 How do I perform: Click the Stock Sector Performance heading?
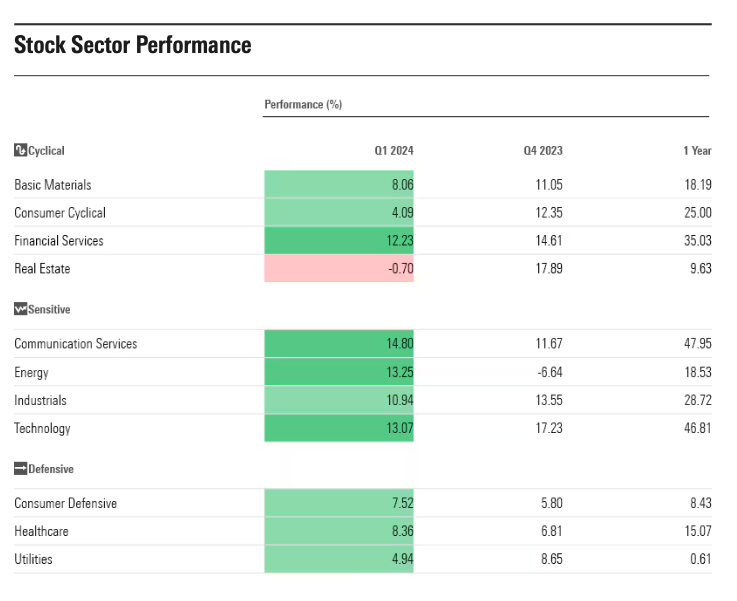[132, 45]
